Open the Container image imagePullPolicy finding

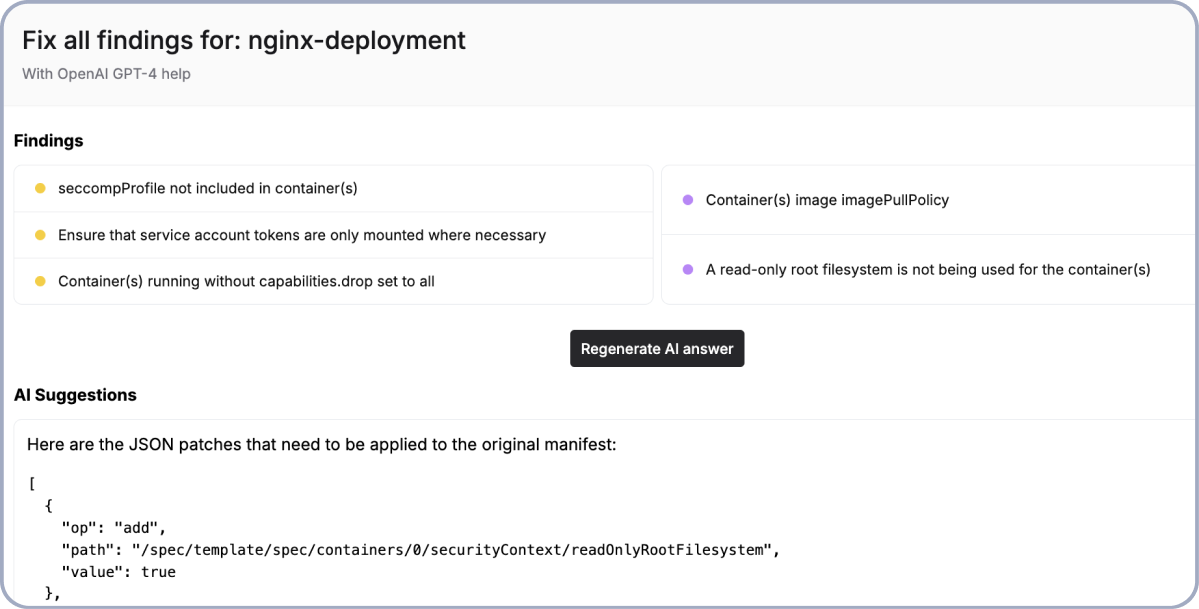[827, 200]
